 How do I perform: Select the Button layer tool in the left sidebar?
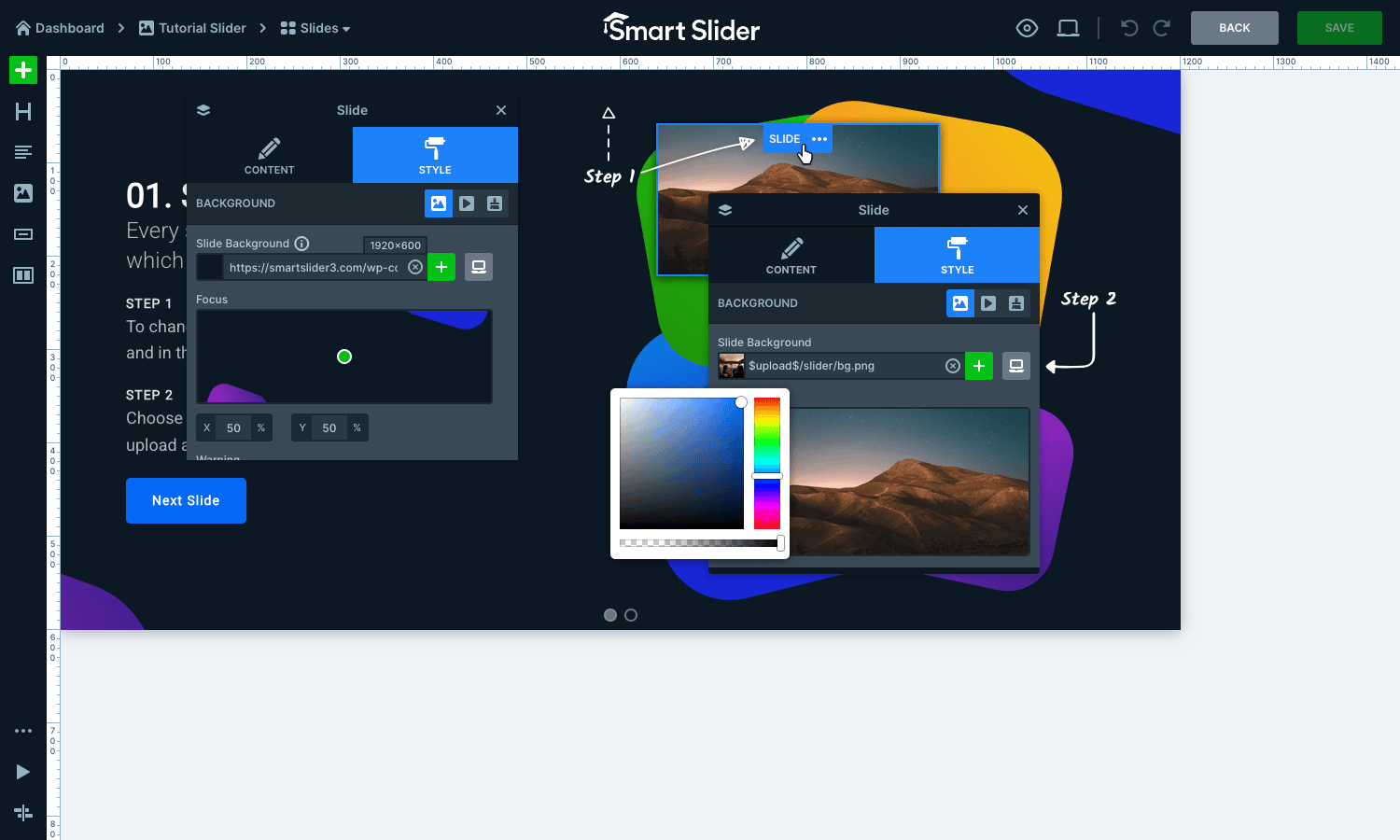(x=23, y=234)
